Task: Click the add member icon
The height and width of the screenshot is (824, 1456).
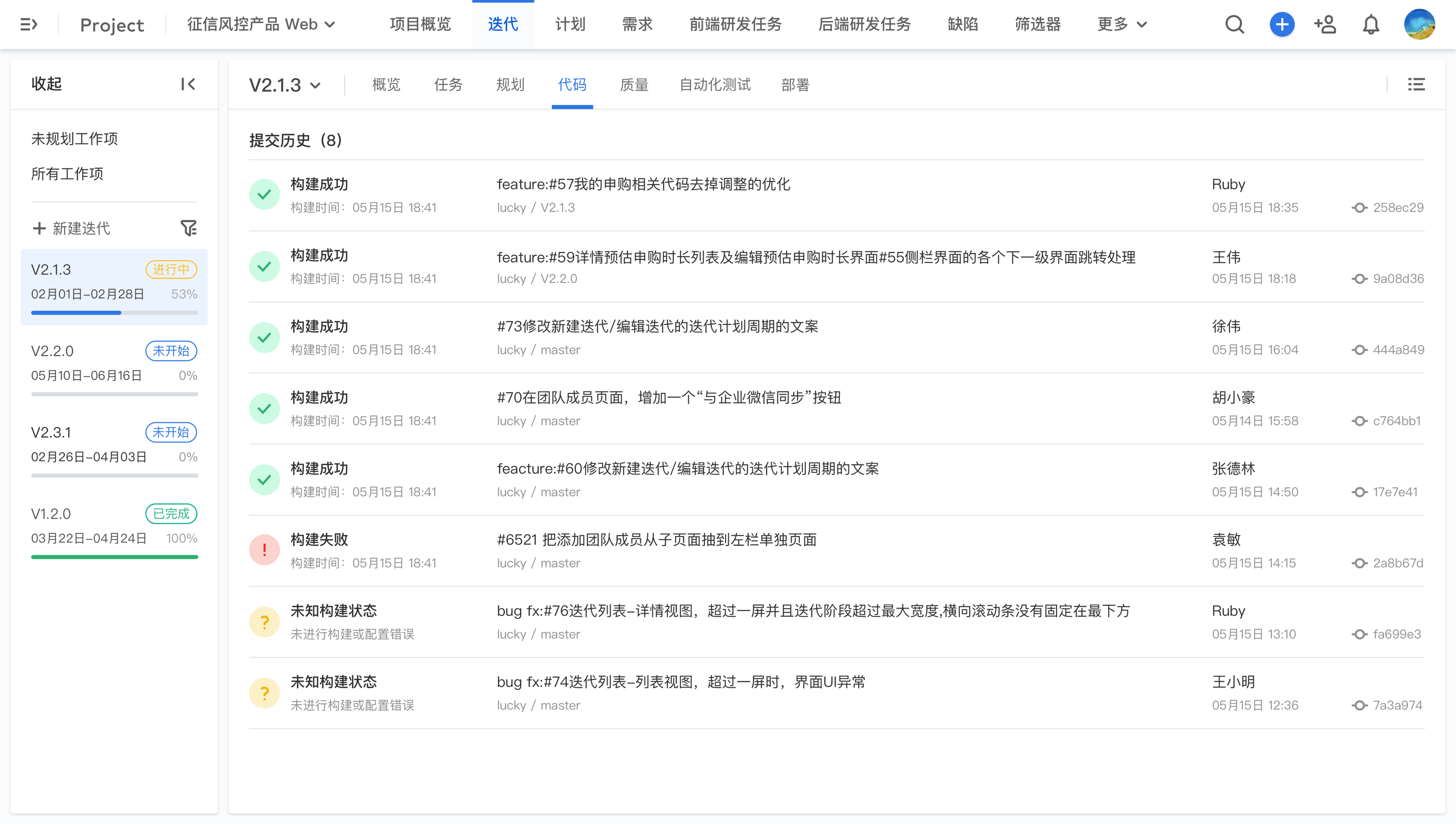Action: coord(1325,24)
